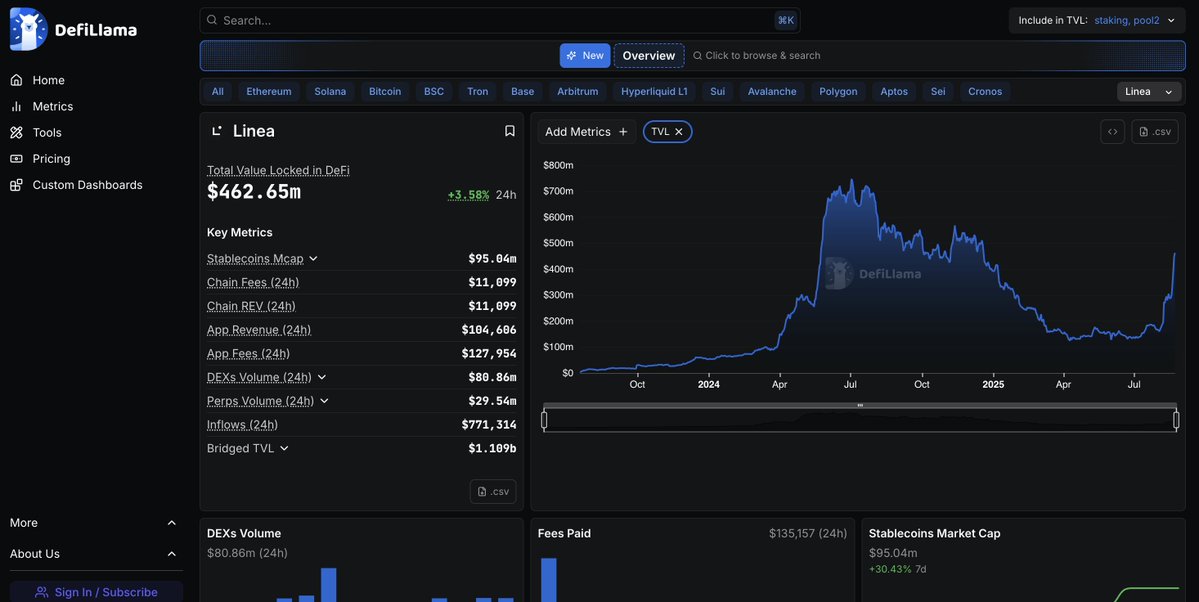Click Total Value Locked in DeFi label
Image resolution: width=1199 pixels, height=602 pixels.
click(x=278, y=170)
